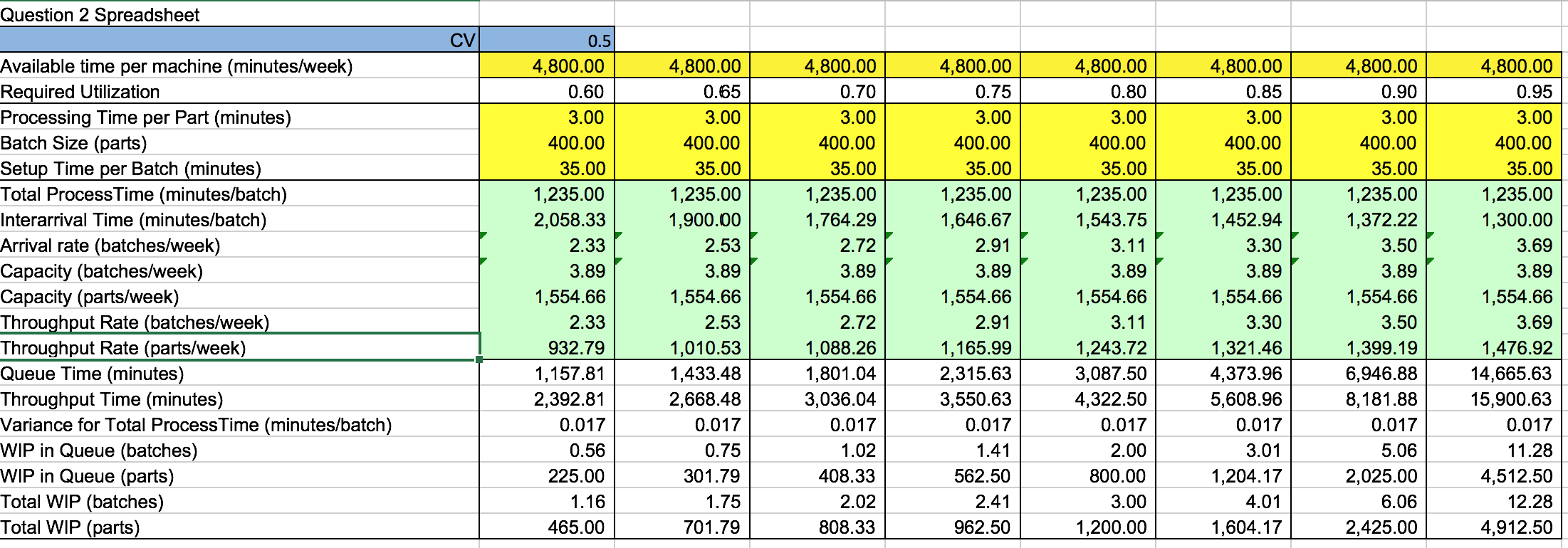Select Interarrival Time cell 1,452.94
1568x548 pixels.
[x=1223, y=219]
